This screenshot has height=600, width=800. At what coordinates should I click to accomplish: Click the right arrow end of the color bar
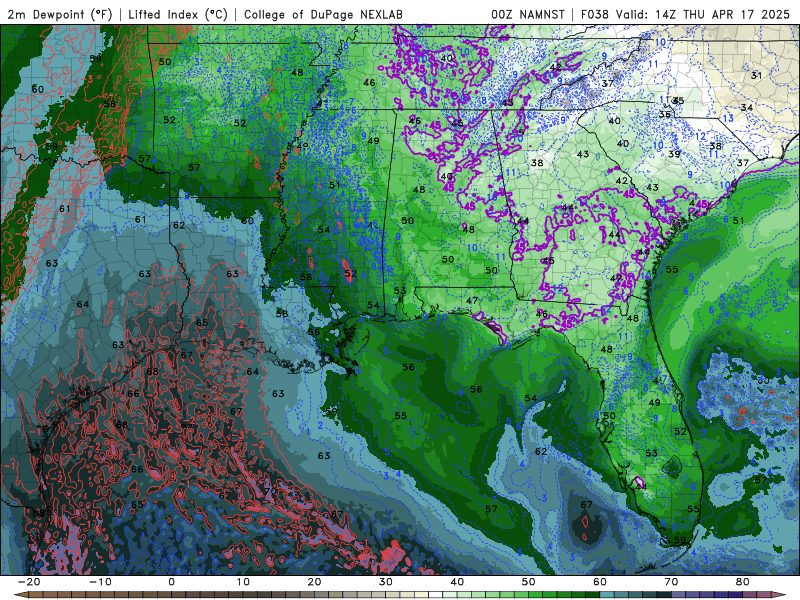[x=781, y=595]
